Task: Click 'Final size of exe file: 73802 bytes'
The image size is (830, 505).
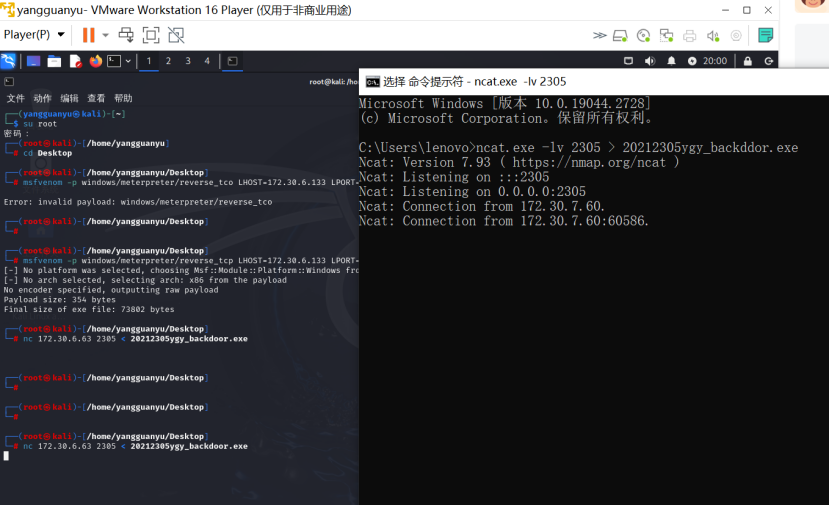Action: click(x=89, y=309)
